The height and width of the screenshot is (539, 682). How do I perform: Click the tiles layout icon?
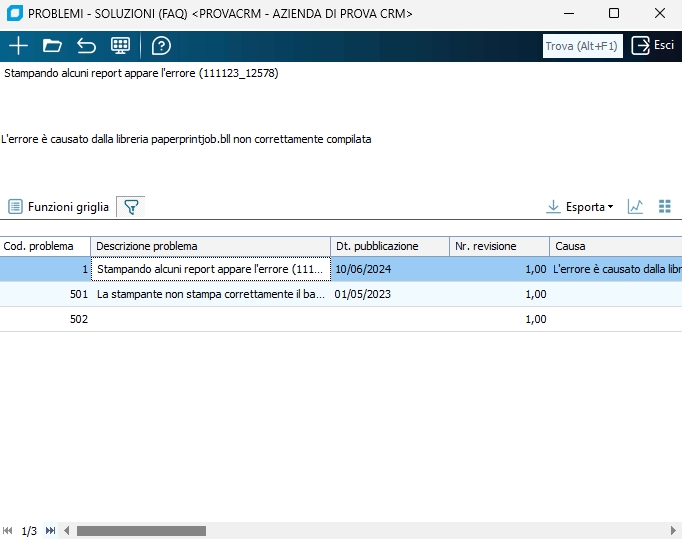(665, 206)
